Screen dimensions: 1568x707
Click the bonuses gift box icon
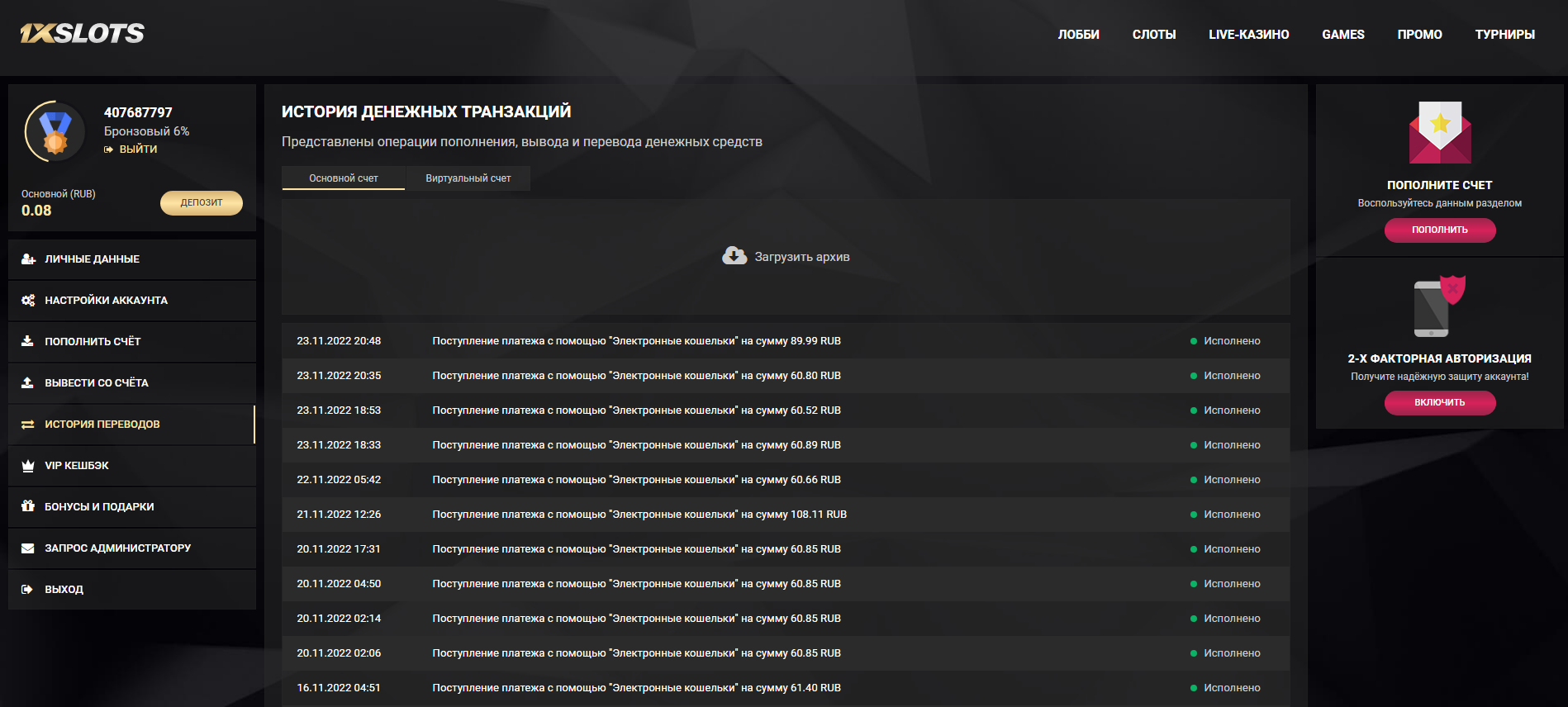coord(28,506)
